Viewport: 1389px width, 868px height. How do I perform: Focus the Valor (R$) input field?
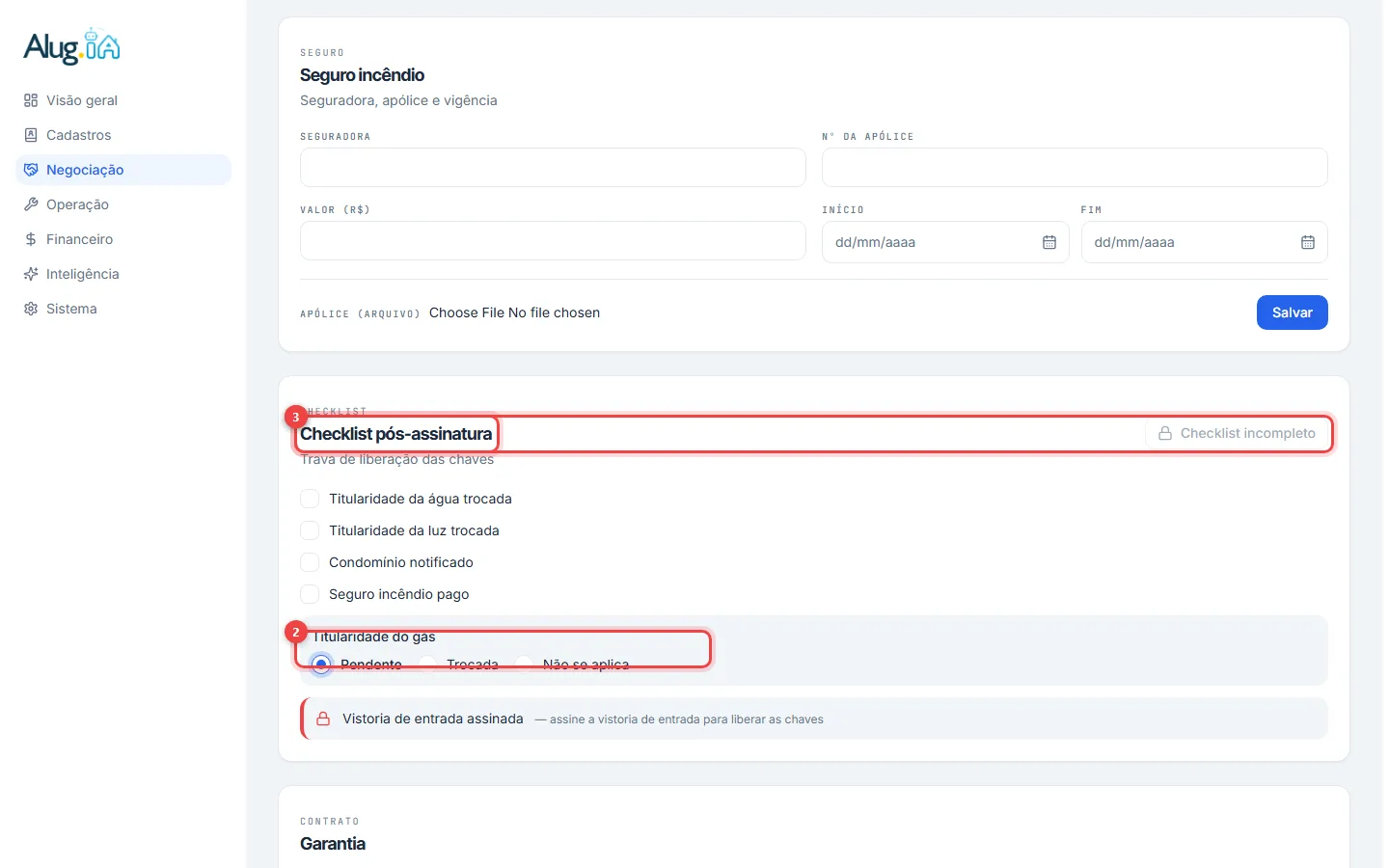pyautogui.click(x=553, y=241)
